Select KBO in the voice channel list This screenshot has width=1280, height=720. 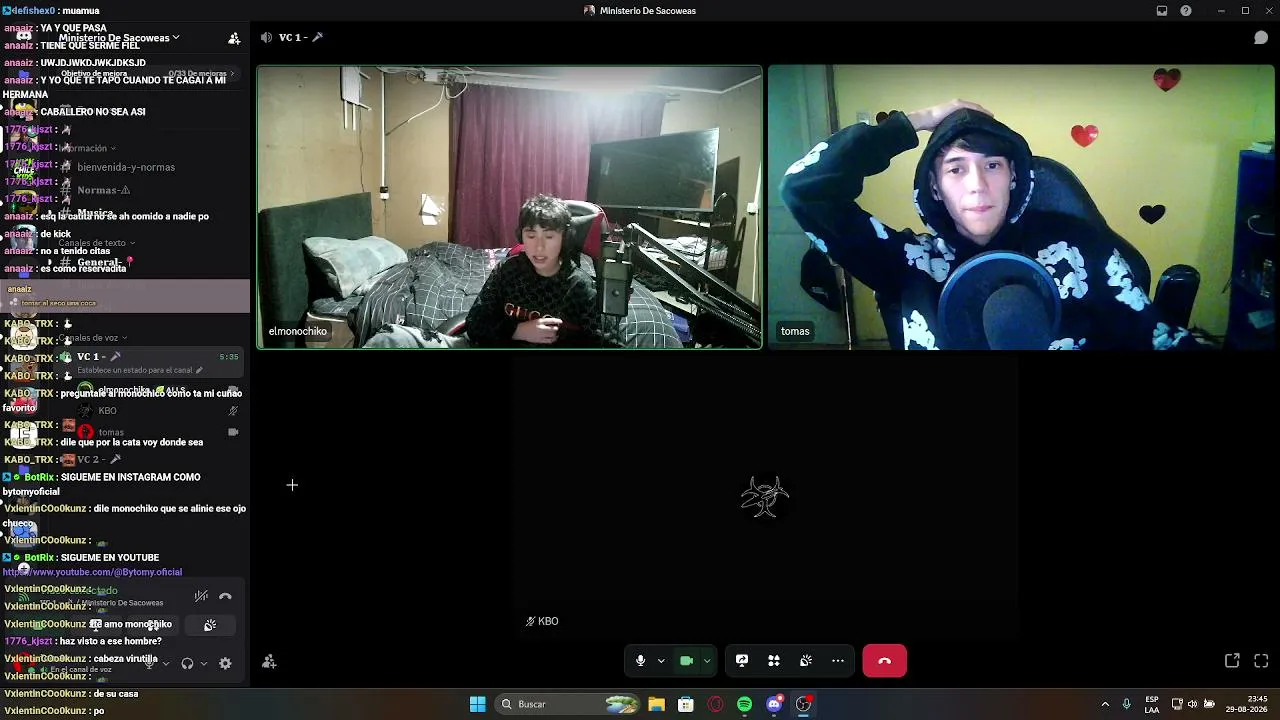coord(107,411)
